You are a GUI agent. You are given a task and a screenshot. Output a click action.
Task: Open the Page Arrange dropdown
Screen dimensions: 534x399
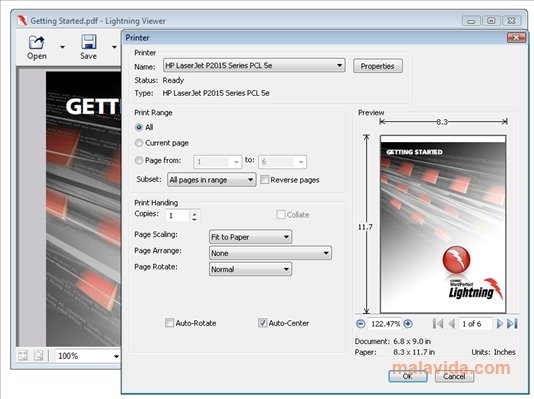[270, 253]
